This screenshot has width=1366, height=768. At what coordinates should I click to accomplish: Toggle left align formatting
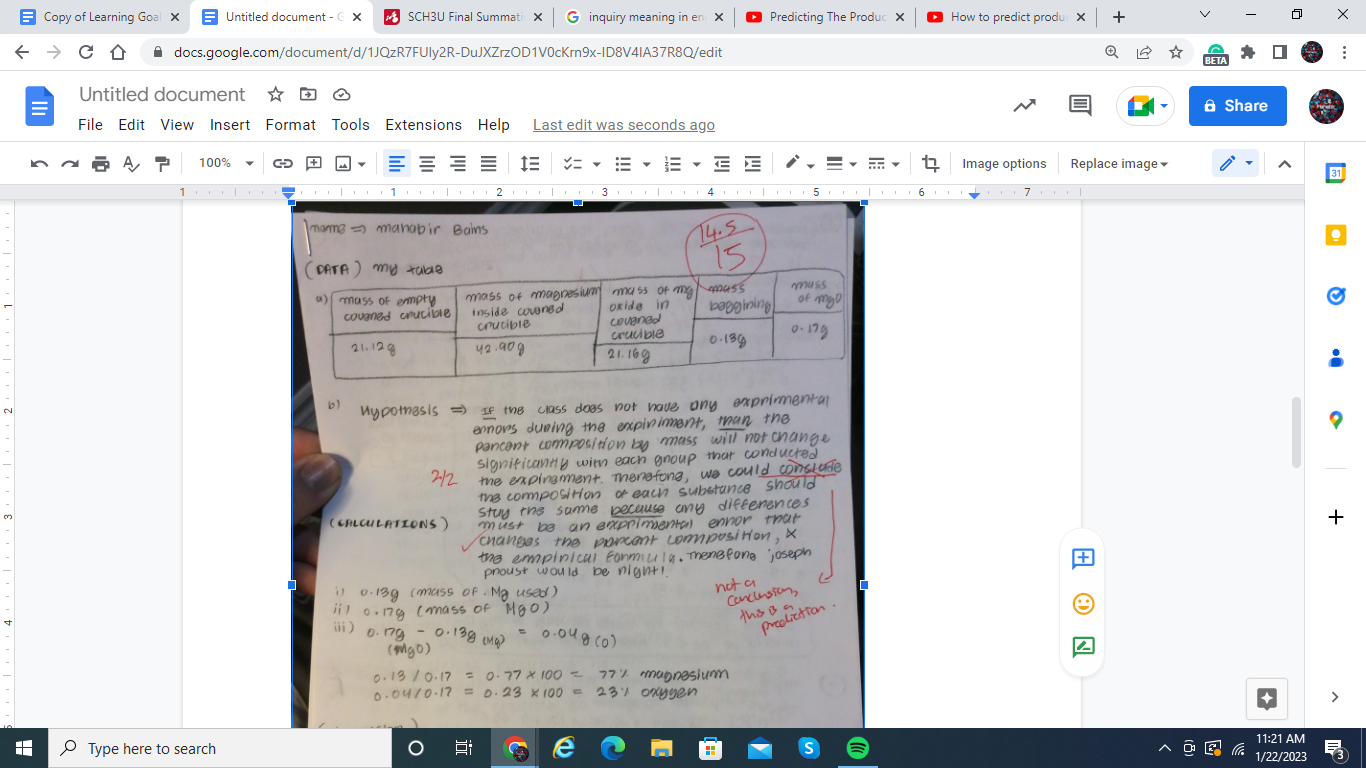click(397, 164)
